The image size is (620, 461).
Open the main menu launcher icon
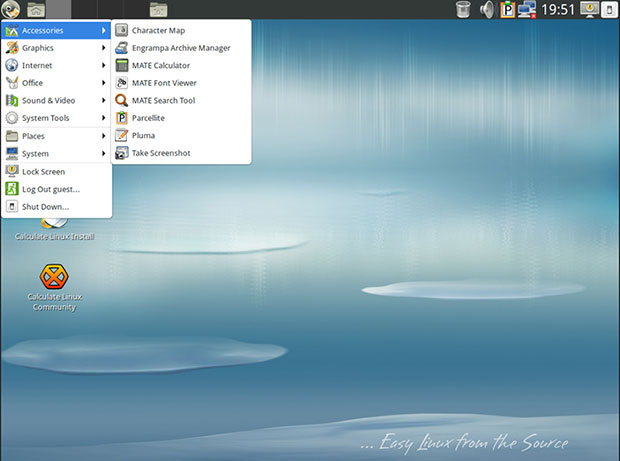tap(11, 9)
